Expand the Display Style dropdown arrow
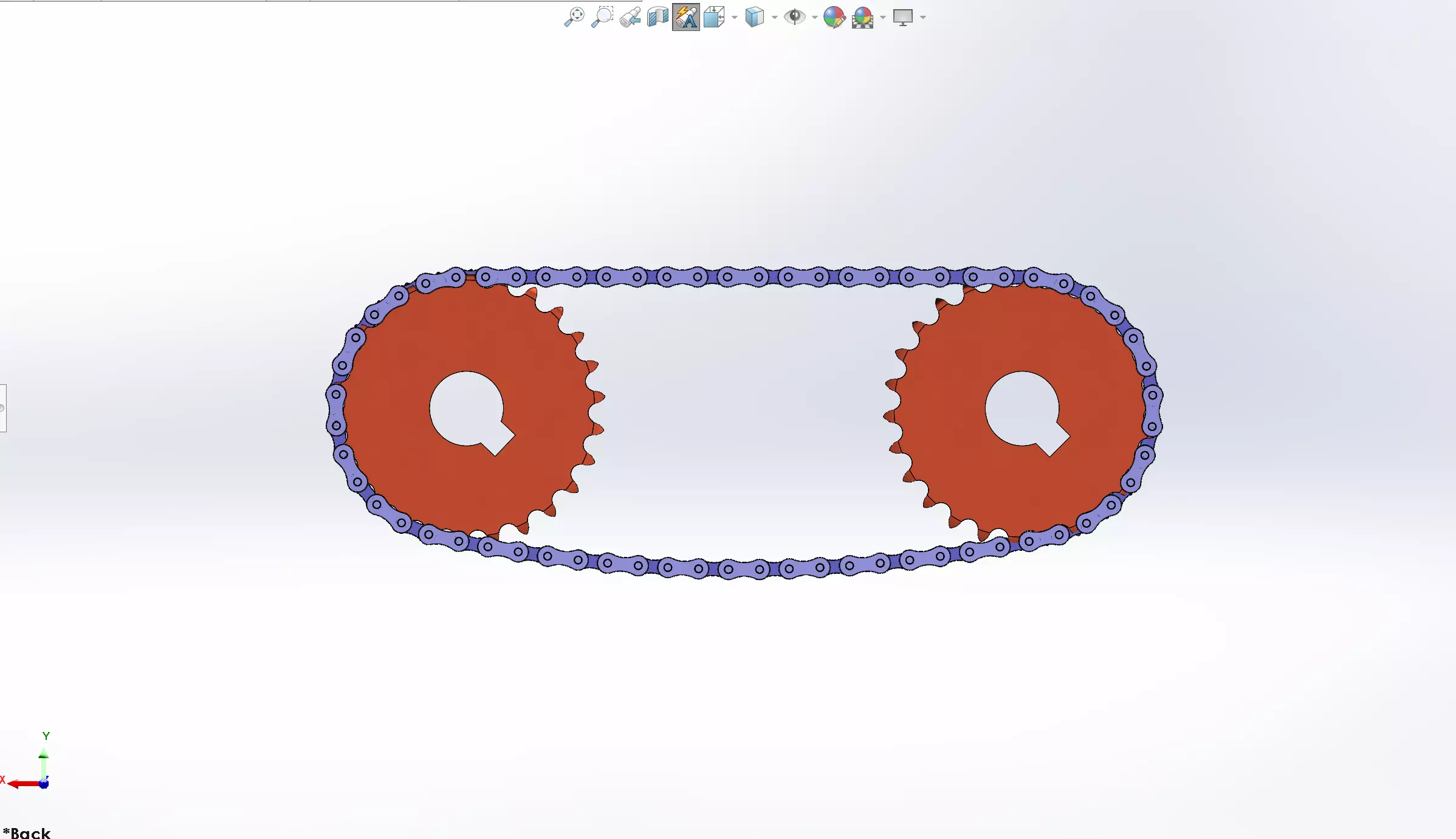 click(775, 17)
